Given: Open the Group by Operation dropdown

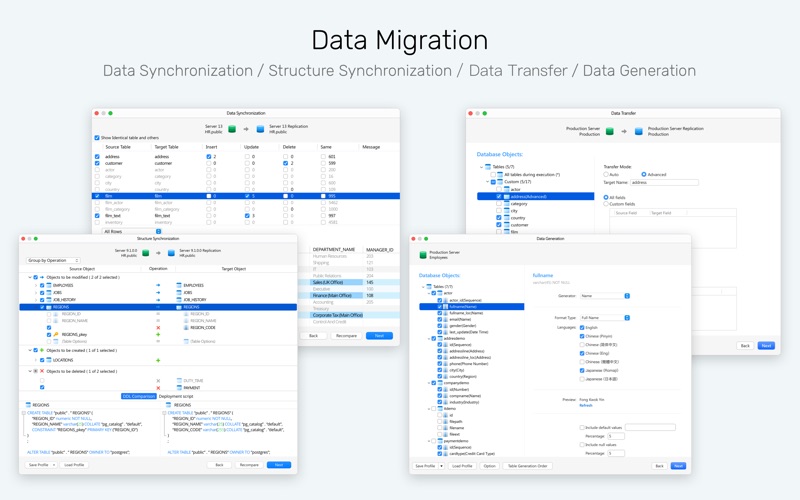Looking at the screenshot, I should coord(53,260).
